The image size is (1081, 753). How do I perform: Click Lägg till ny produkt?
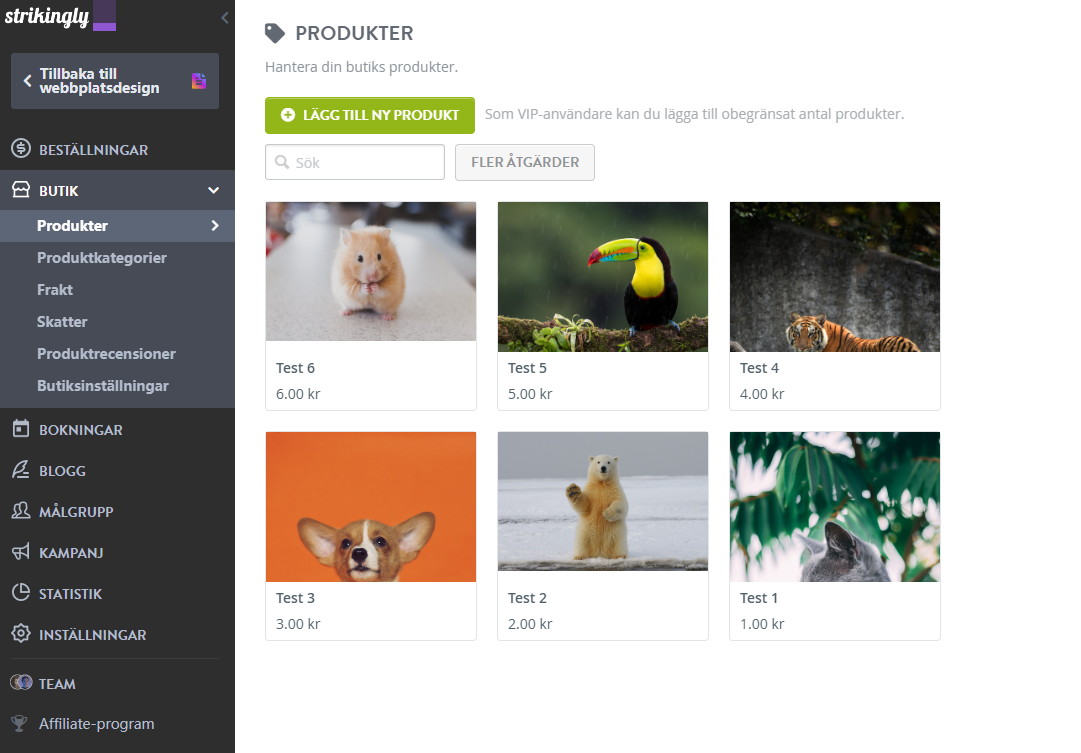click(370, 115)
